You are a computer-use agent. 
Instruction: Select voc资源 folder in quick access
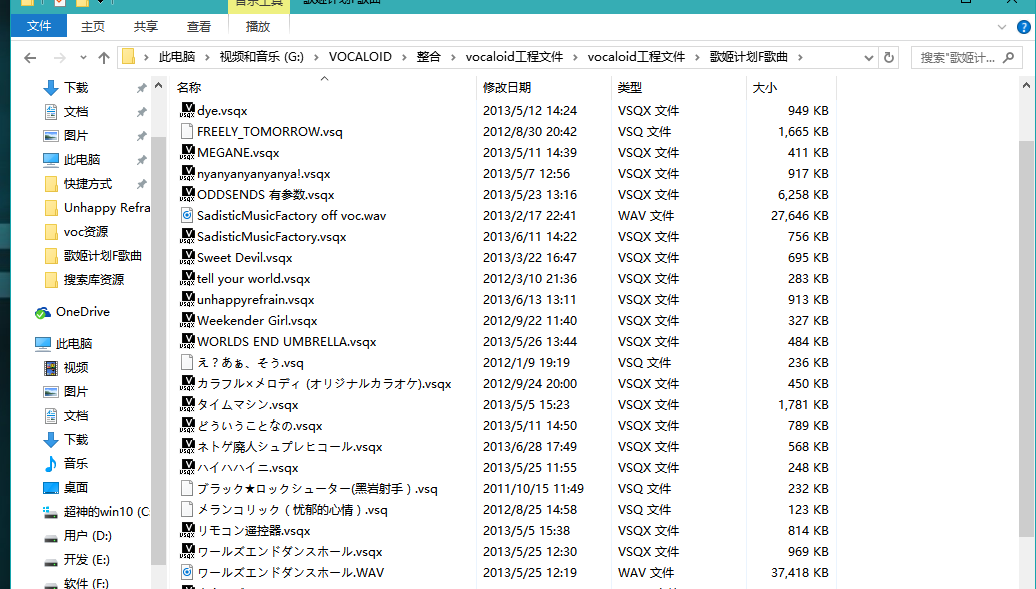[77, 232]
